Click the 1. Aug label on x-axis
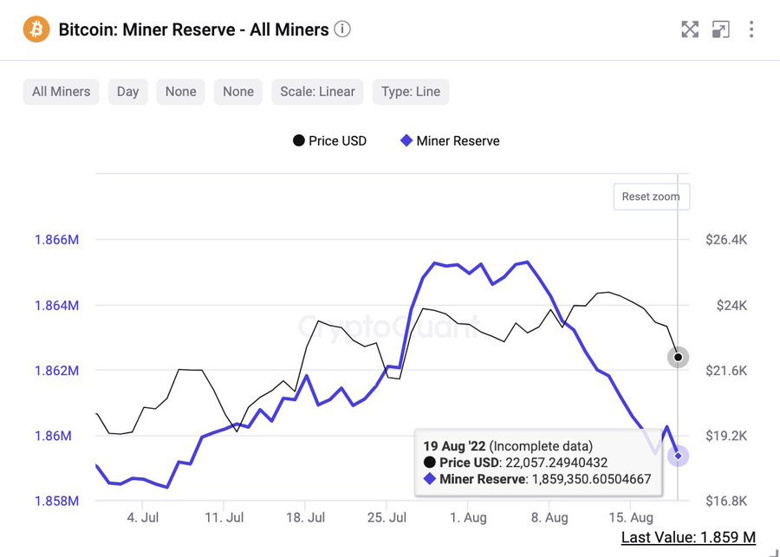780x557 pixels. pyautogui.click(x=468, y=517)
